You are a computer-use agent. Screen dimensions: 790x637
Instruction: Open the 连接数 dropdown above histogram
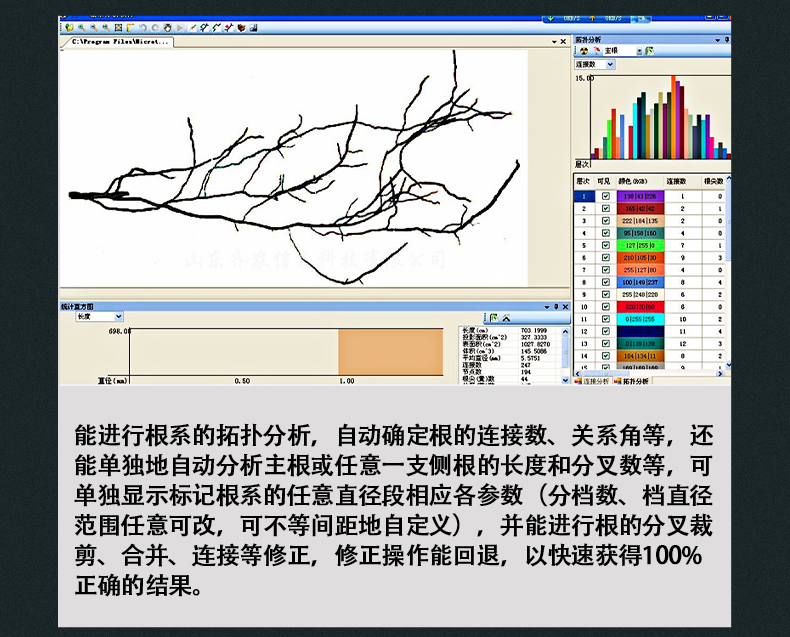point(610,64)
